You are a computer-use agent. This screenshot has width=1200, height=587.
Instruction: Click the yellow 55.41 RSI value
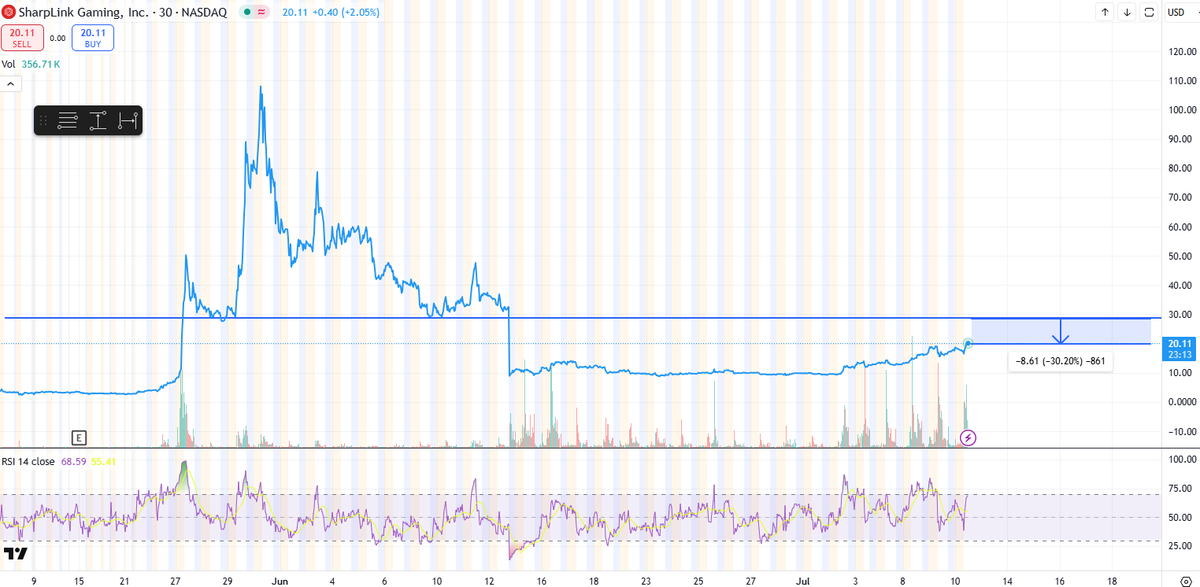coord(105,462)
